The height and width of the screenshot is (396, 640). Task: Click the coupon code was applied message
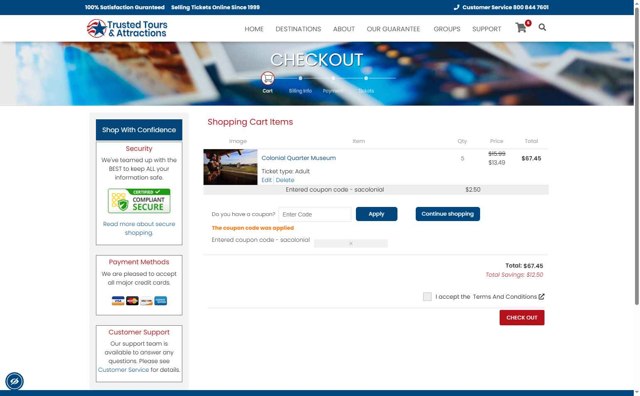pyautogui.click(x=253, y=228)
